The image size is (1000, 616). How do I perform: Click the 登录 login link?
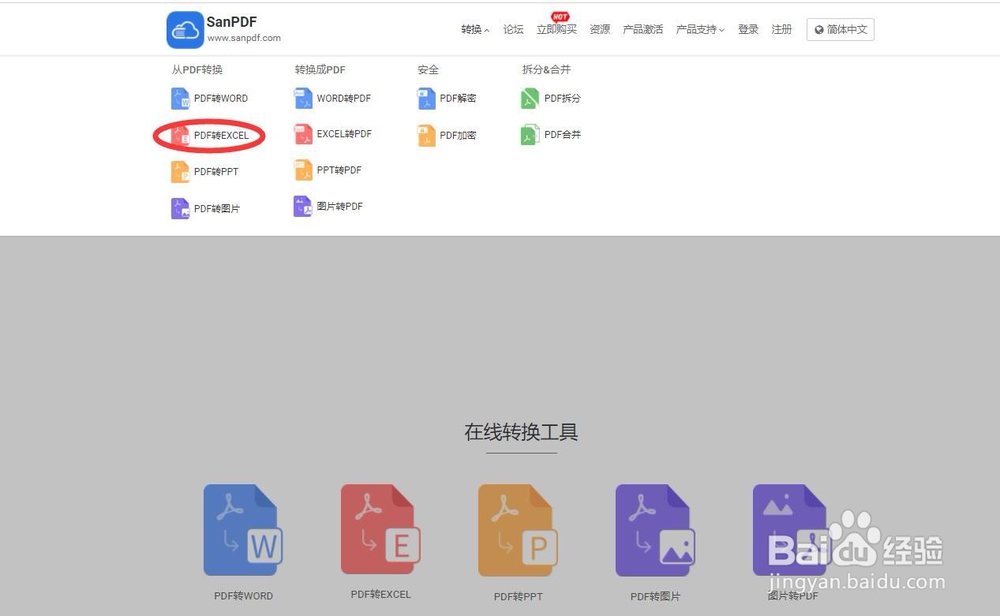pyautogui.click(x=748, y=29)
